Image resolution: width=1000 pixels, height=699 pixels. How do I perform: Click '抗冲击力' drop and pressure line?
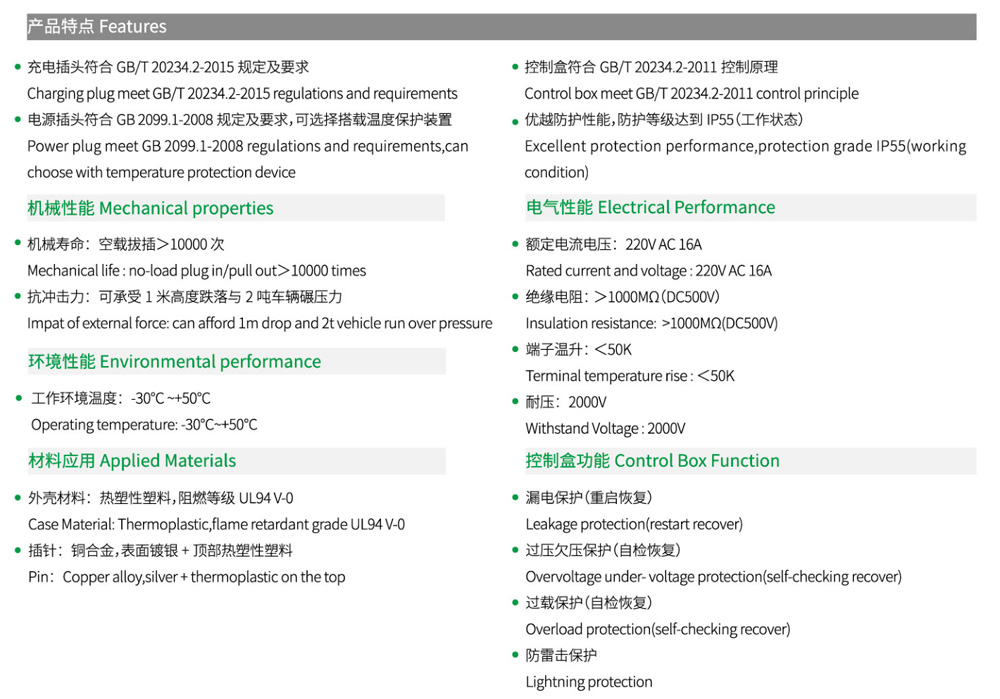[x=185, y=297]
